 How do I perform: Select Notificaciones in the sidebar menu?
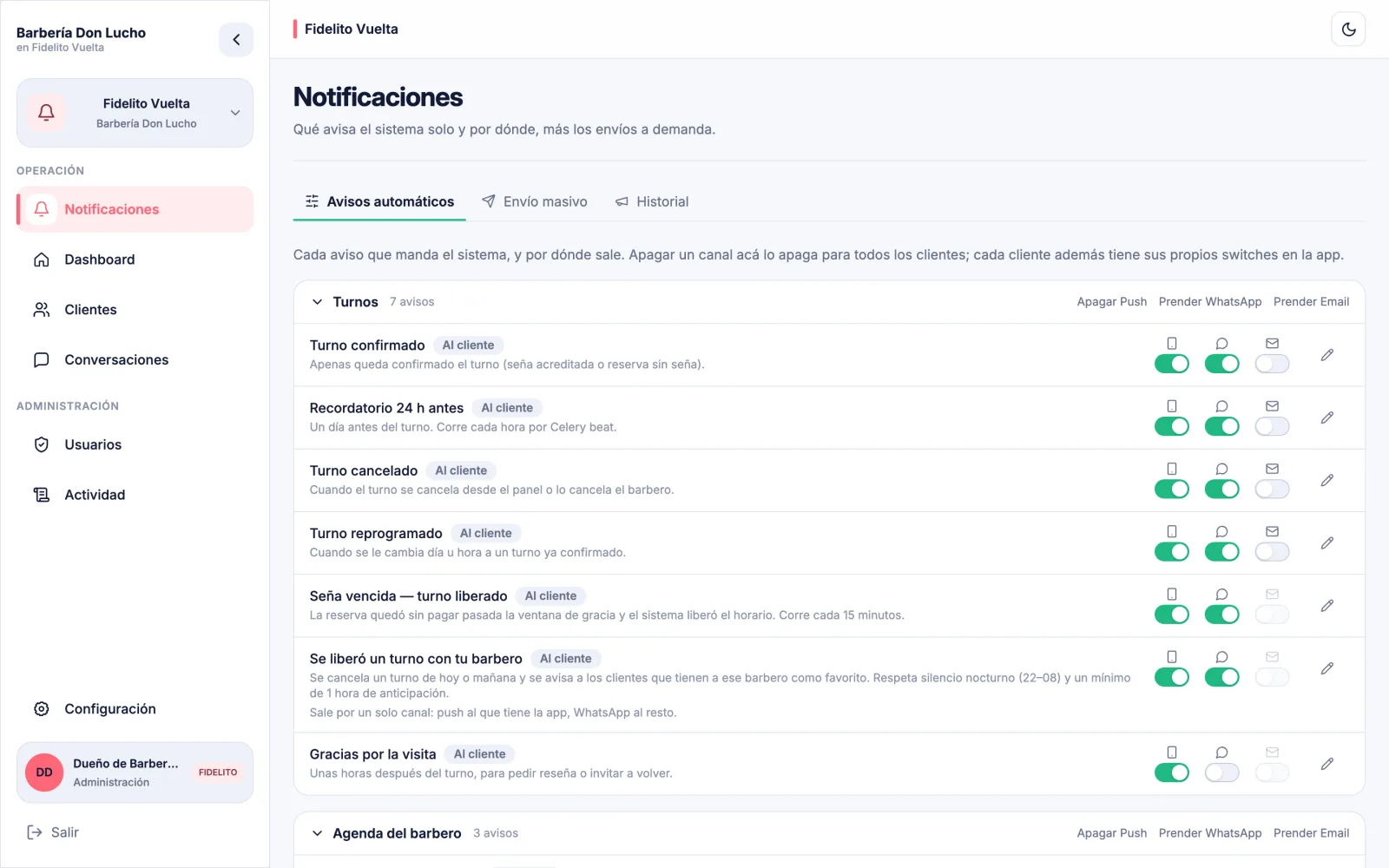coord(135,209)
